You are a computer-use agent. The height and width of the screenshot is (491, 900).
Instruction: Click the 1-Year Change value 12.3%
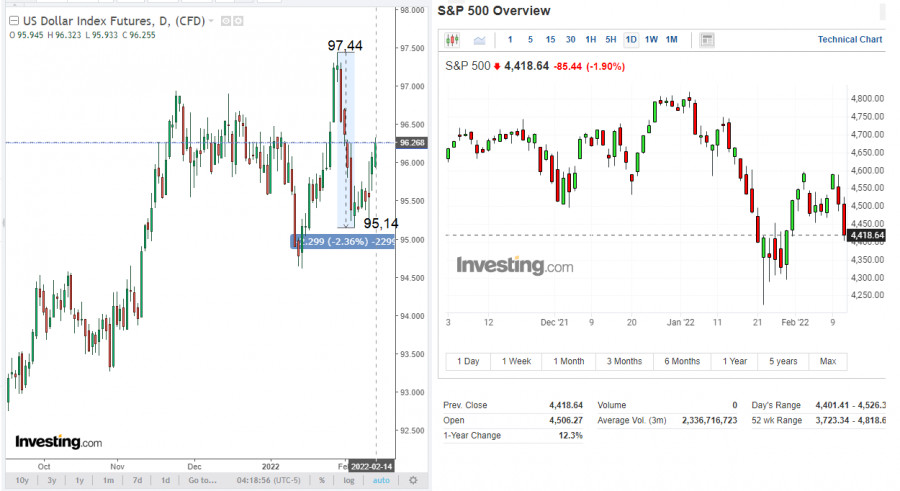tap(571, 435)
